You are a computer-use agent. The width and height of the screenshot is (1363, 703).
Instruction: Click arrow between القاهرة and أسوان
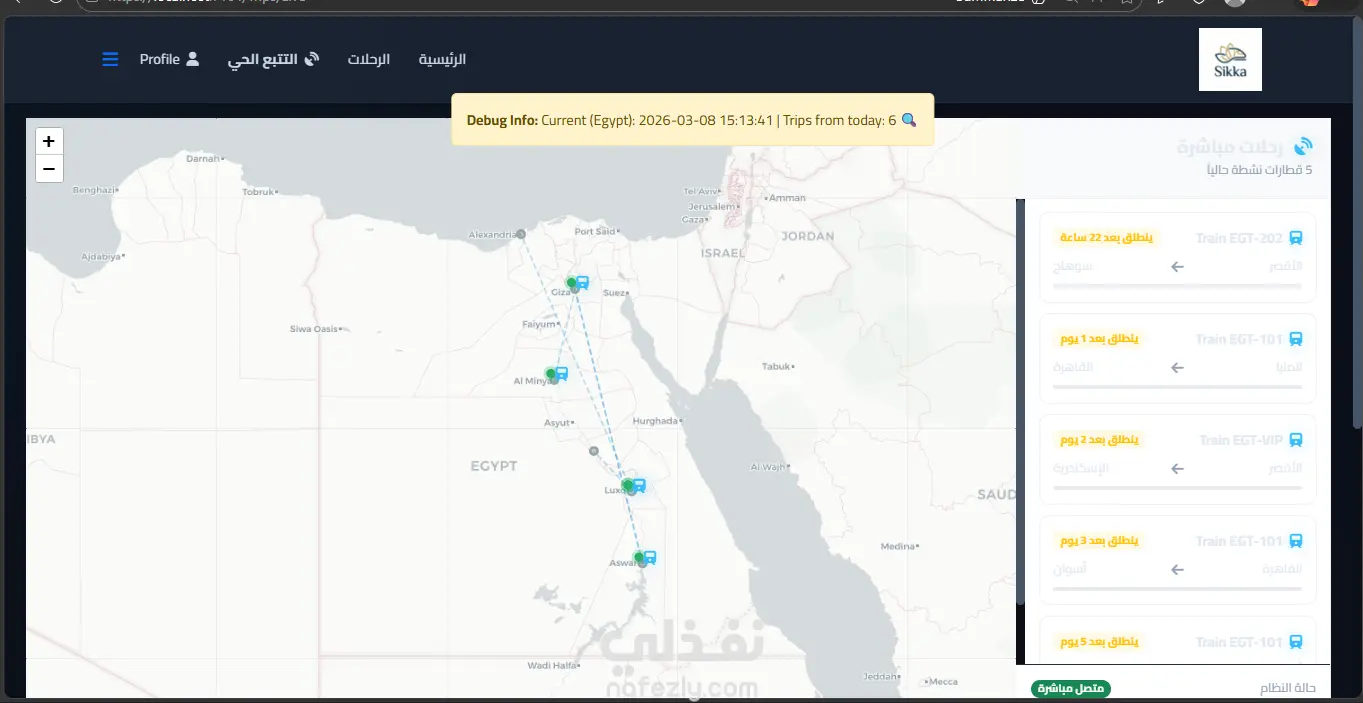[1178, 569]
